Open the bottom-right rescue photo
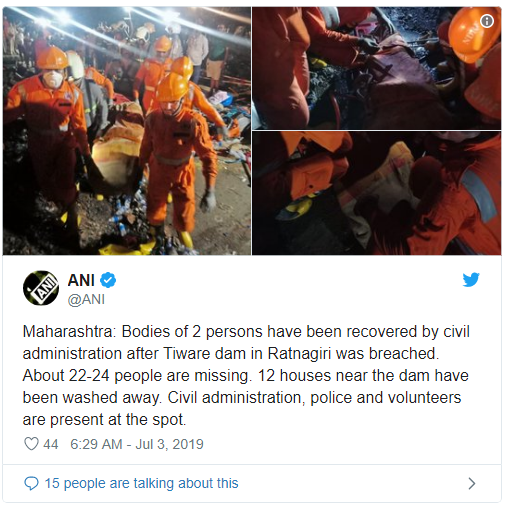Screen dimensions: 505x509 pos(376,193)
